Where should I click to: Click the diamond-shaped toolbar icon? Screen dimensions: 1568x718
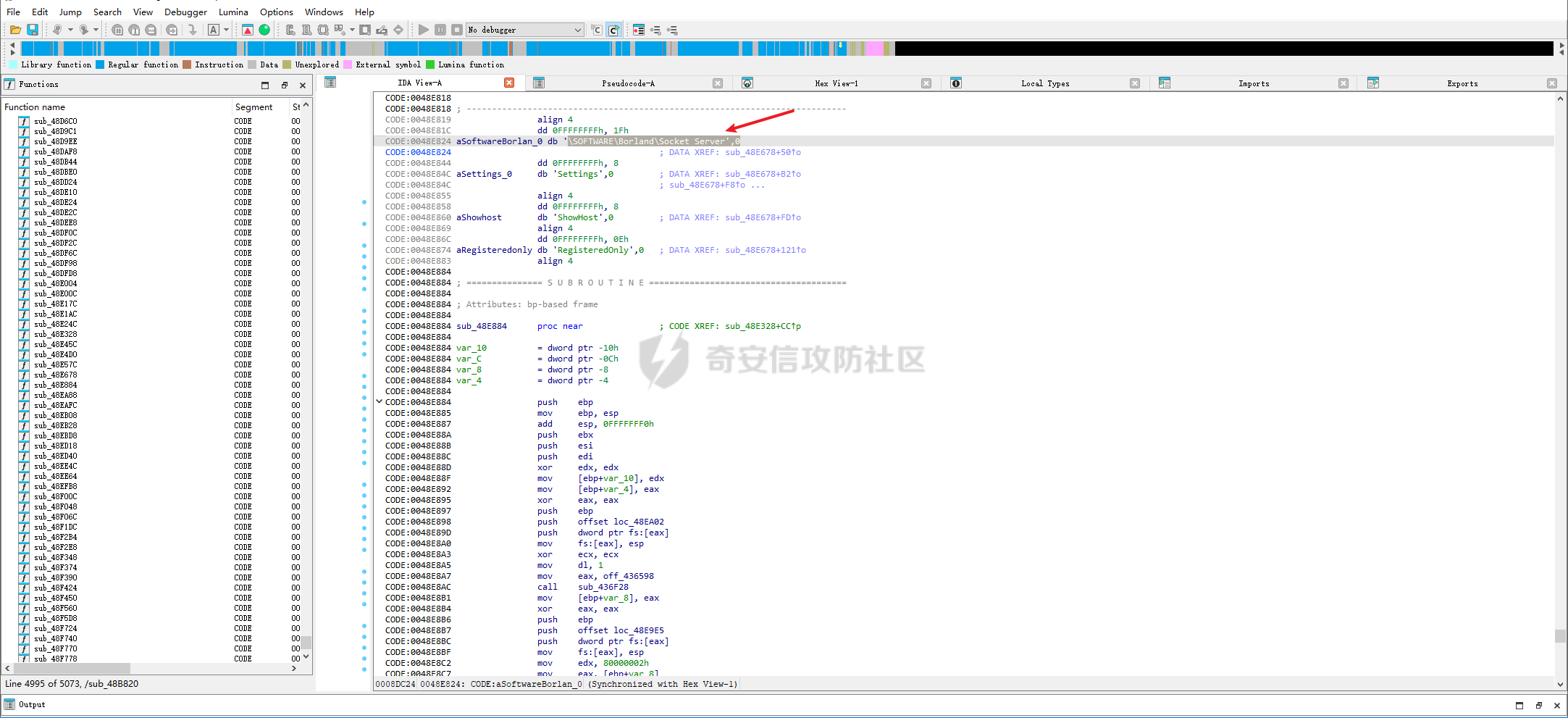point(398,30)
